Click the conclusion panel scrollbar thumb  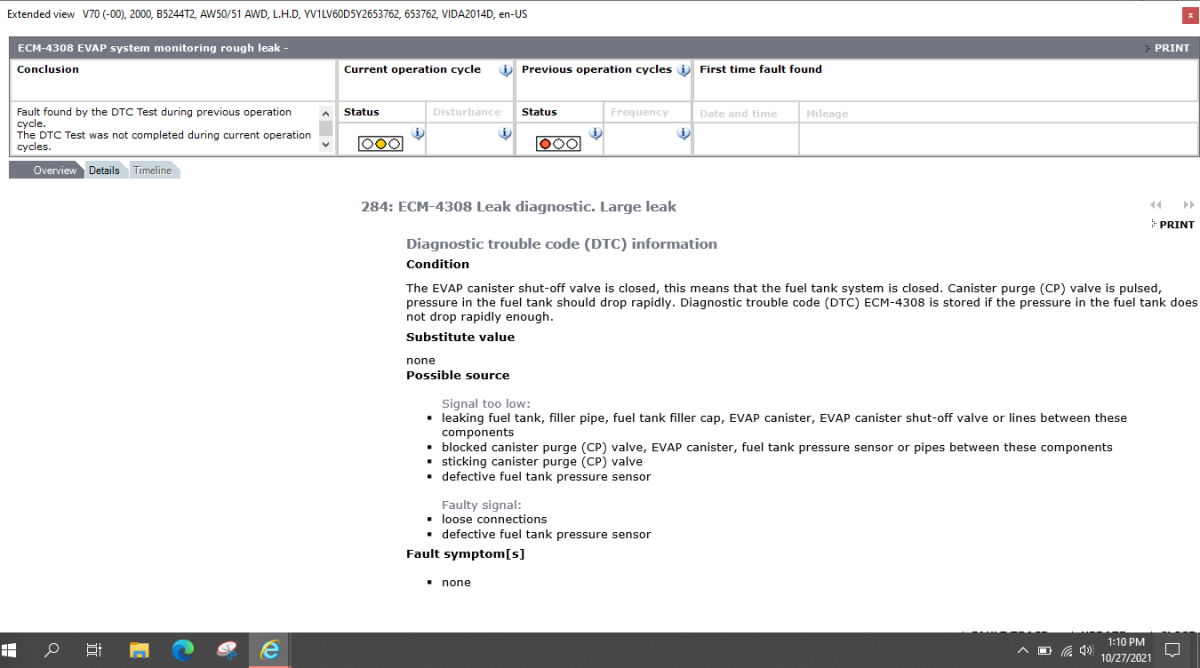pos(324,127)
